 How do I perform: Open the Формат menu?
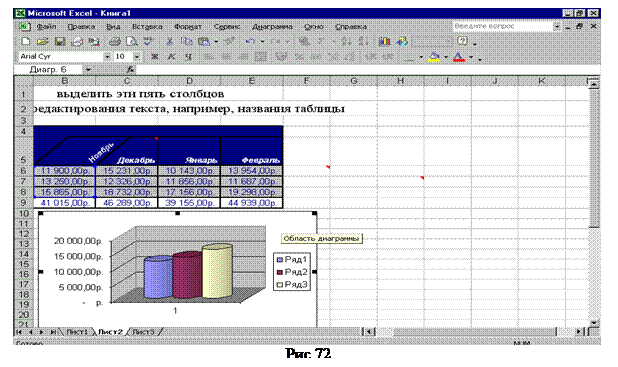click(x=188, y=27)
